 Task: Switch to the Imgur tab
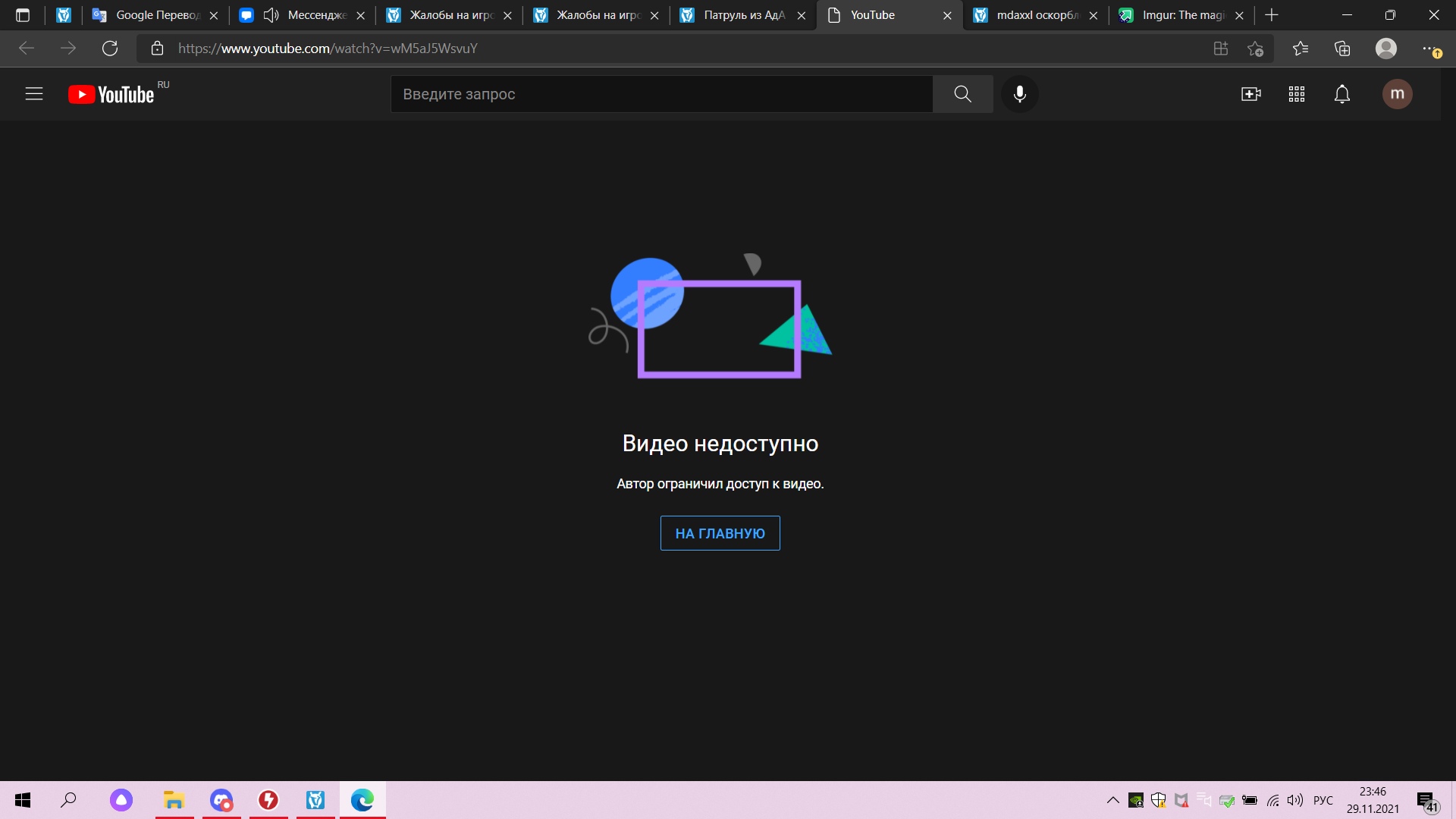(1181, 15)
